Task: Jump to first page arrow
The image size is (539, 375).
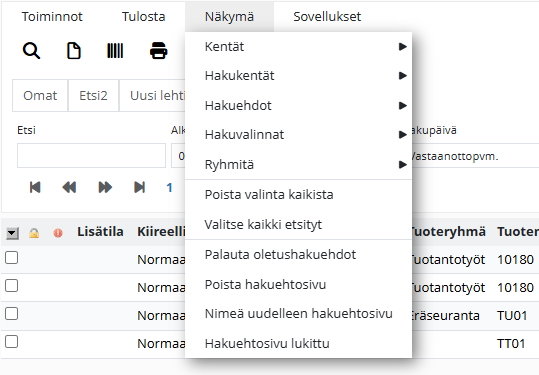Action: click(x=35, y=187)
